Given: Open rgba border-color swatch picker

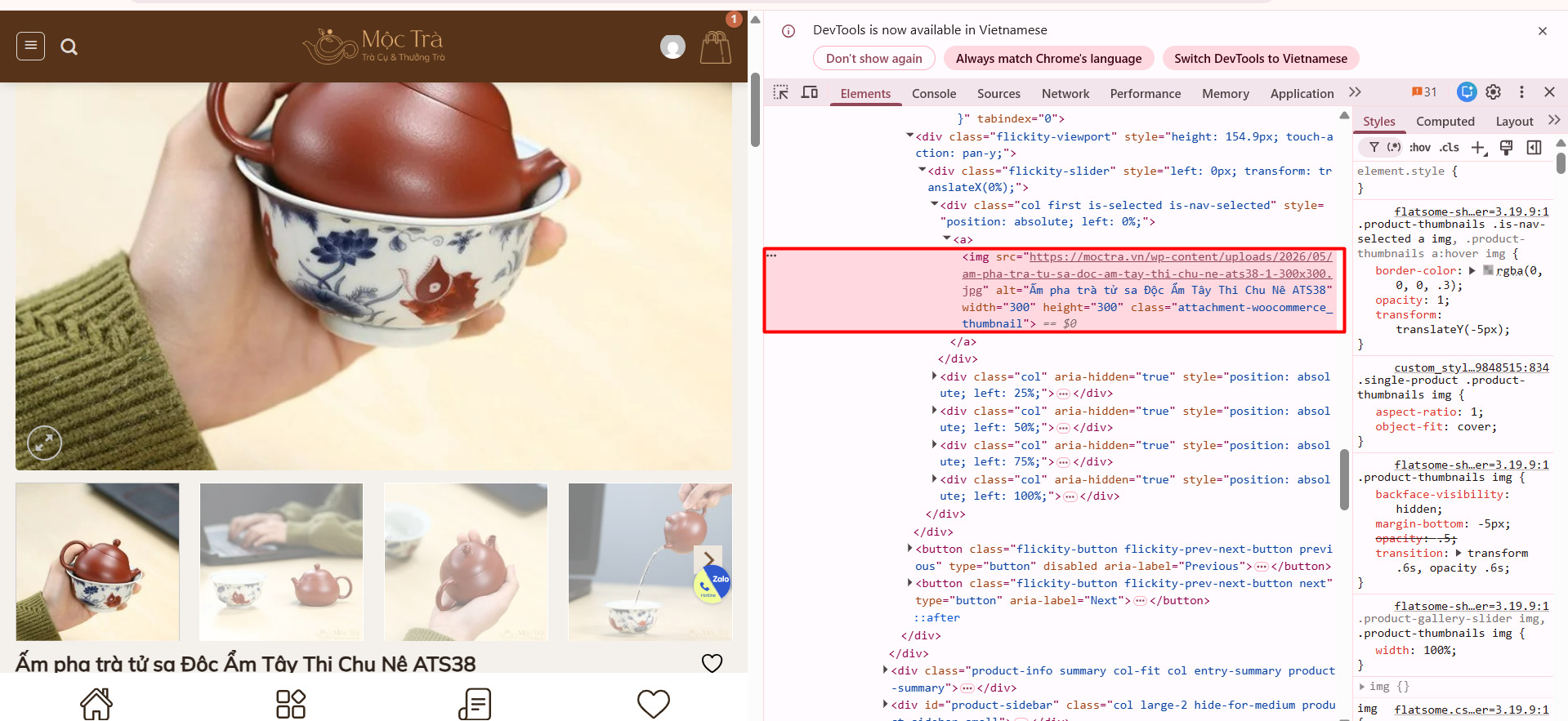Looking at the screenshot, I should tap(1488, 270).
